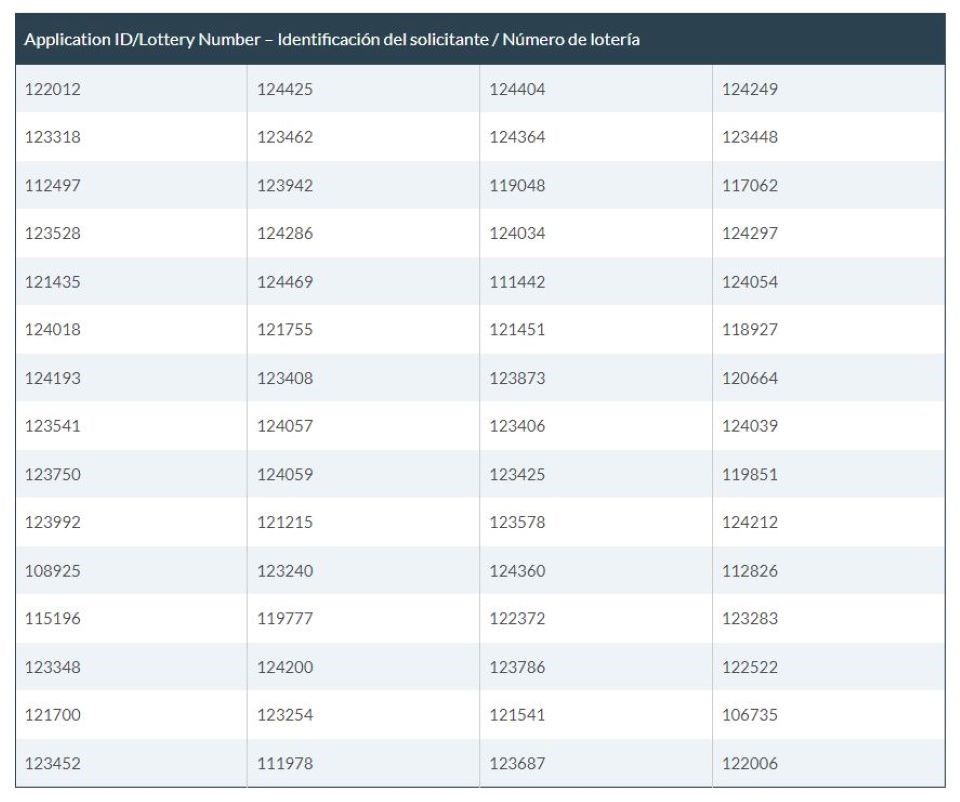Select lottery number 121215
This screenshot has width=960, height=802.
click(285, 522)
